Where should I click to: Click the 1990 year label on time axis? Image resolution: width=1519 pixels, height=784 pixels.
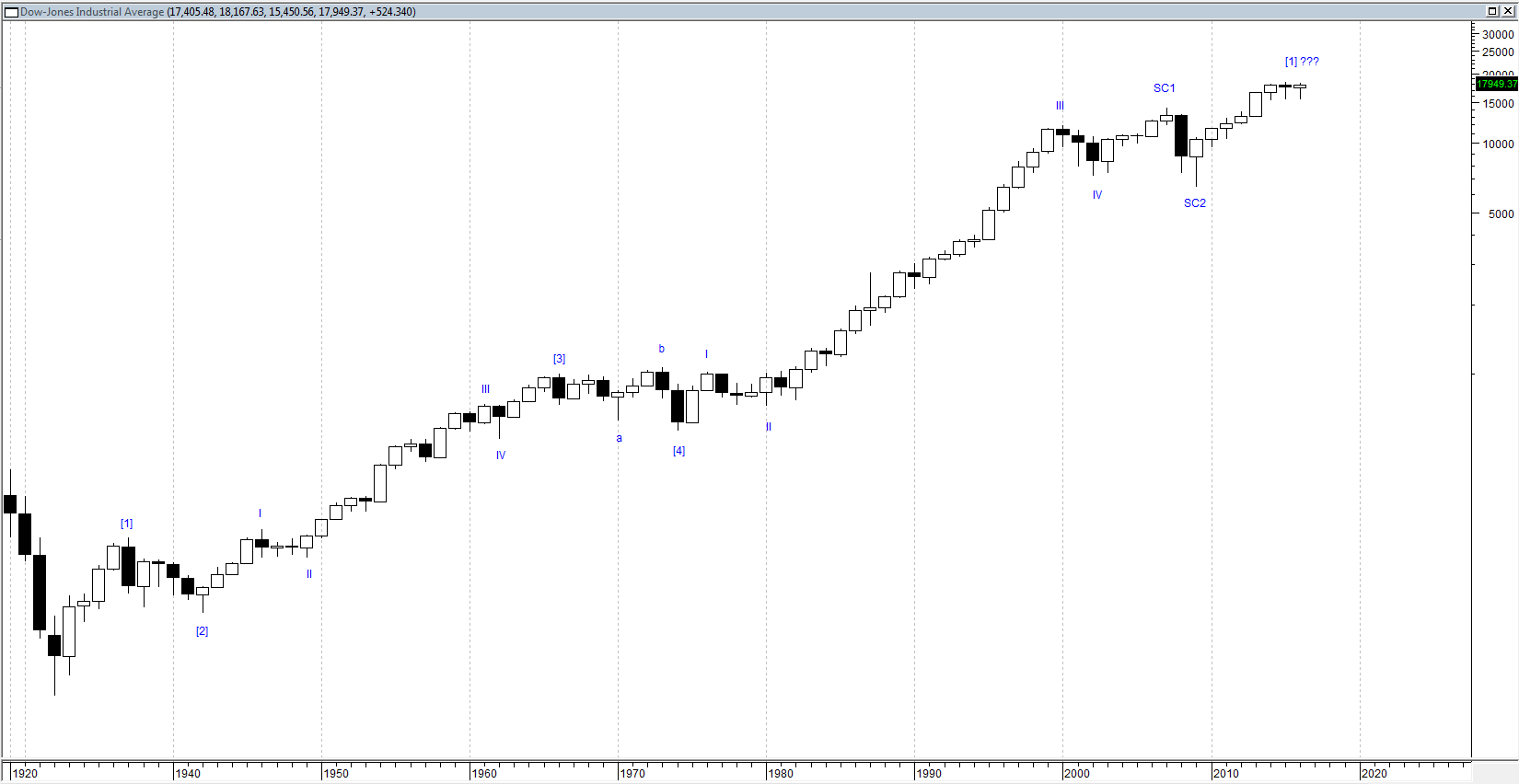928,773
